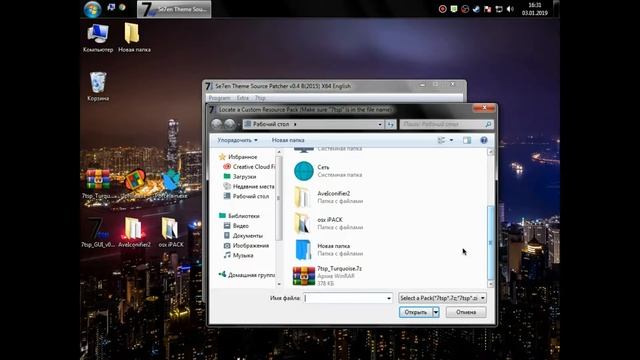
Task: Click the volume speaker tray icon
Action: coord(510,9)
